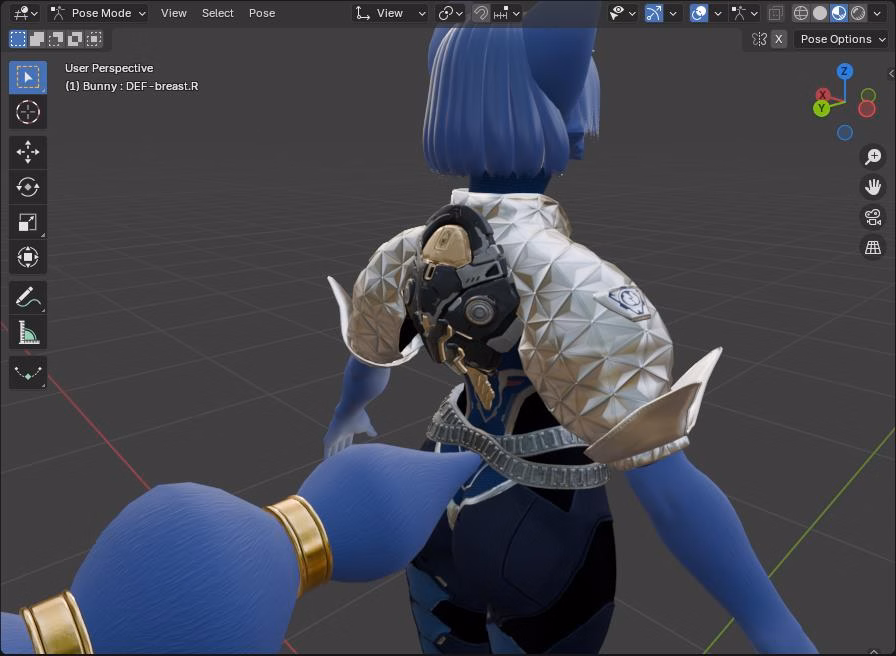896x656 pixels.
Task: Open the View menu
Action: [x=174, y=13]
